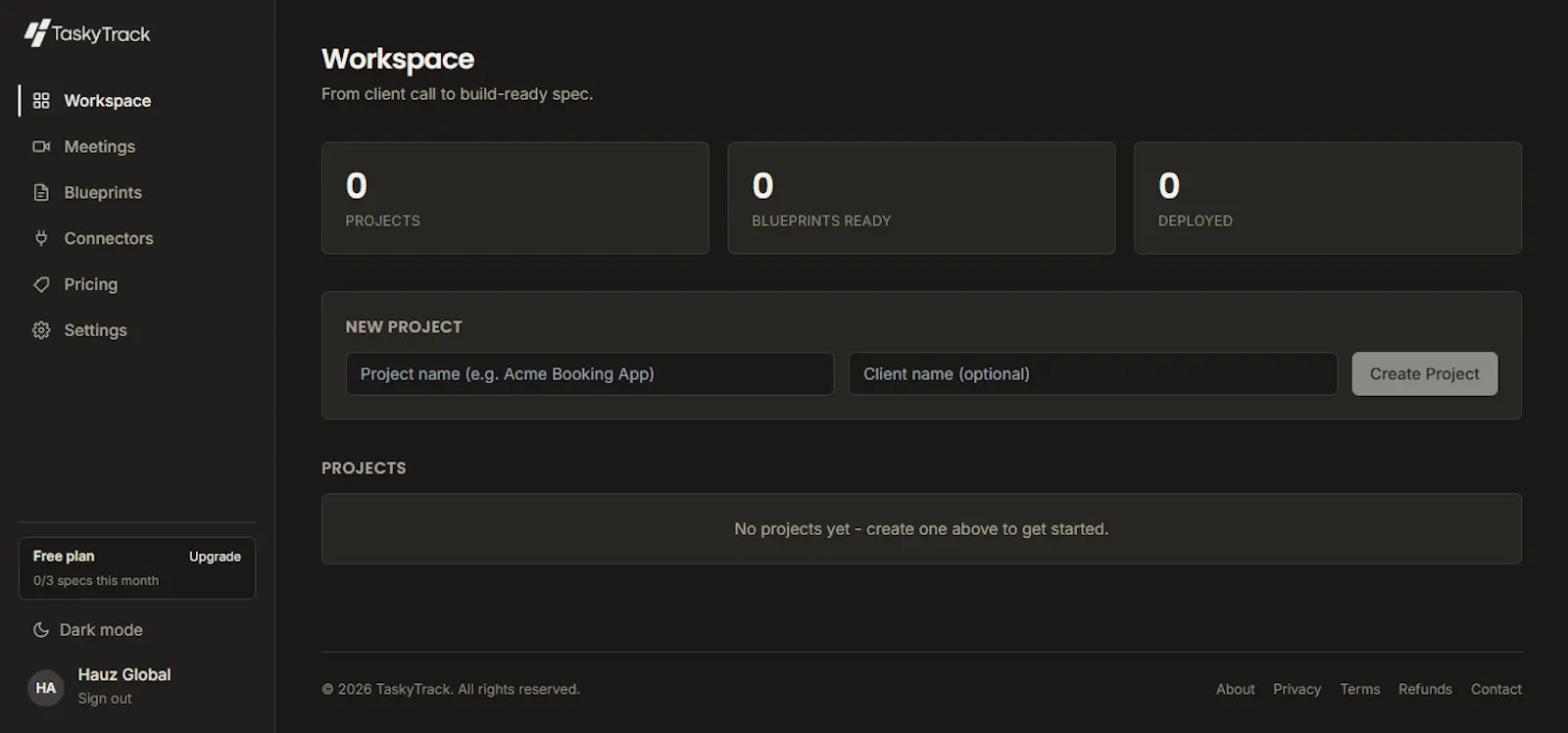Click the moon icon beside Dark mode

[x=41, y=630]
